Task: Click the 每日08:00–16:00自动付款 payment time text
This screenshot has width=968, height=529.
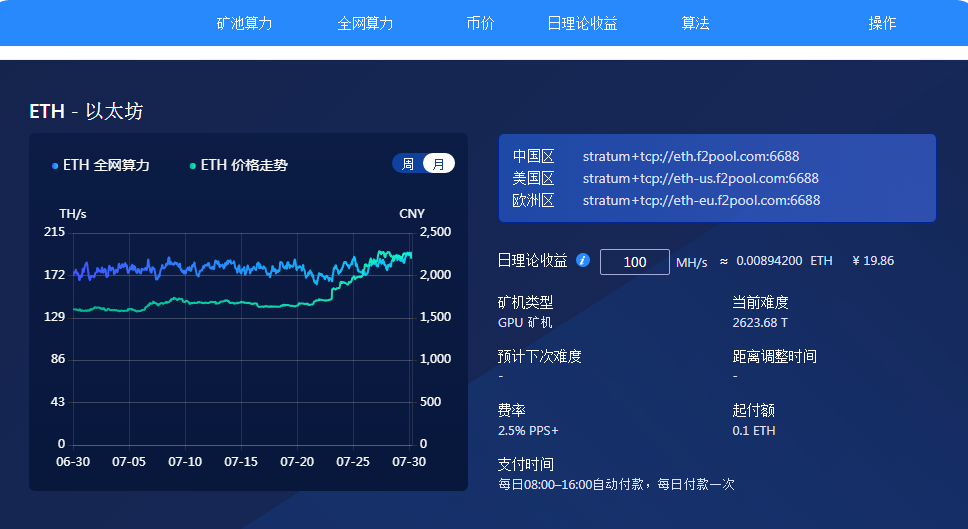Action: coord(616,485)
